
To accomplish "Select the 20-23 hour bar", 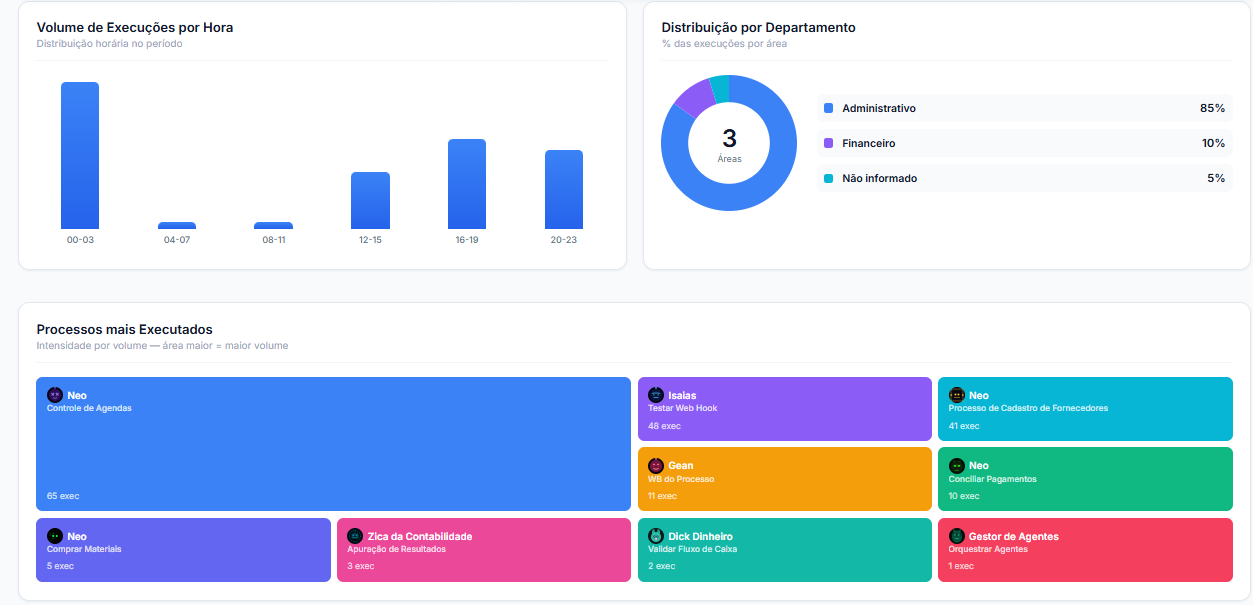I will (564, 189).
